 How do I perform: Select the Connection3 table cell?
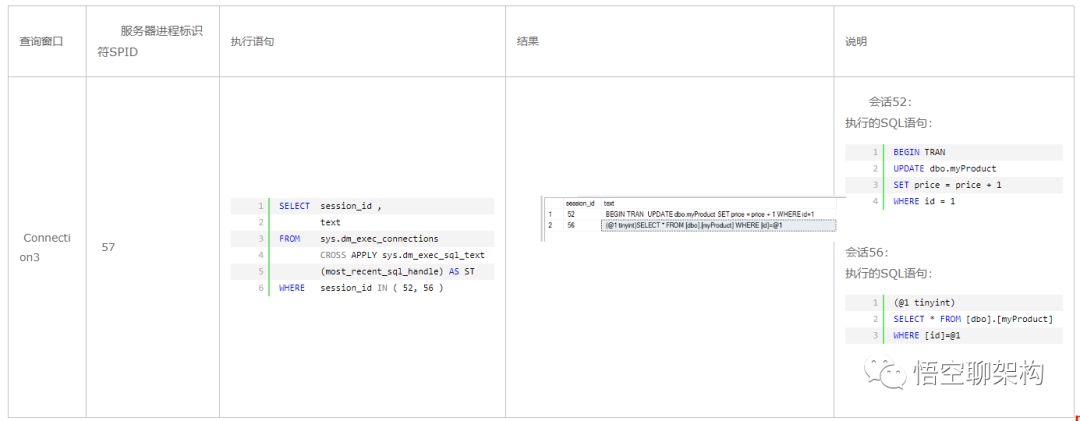47,247
